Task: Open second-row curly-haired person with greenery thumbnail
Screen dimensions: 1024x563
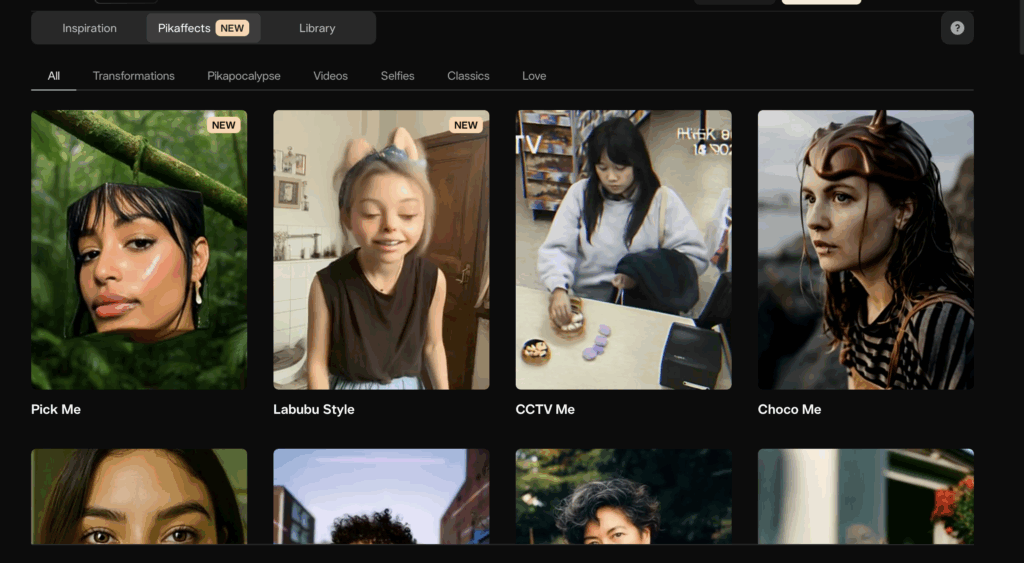Action: click(x=623, y=497)
